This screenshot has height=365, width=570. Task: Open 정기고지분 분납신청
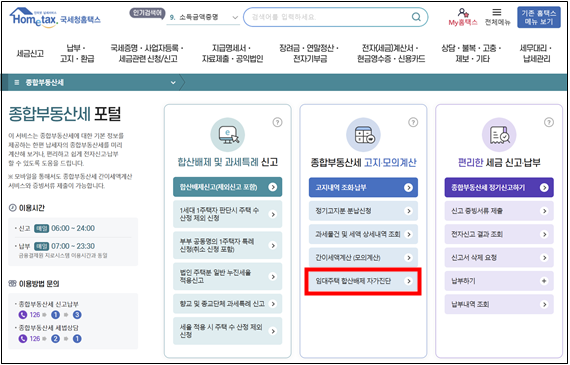click(363, 211)
